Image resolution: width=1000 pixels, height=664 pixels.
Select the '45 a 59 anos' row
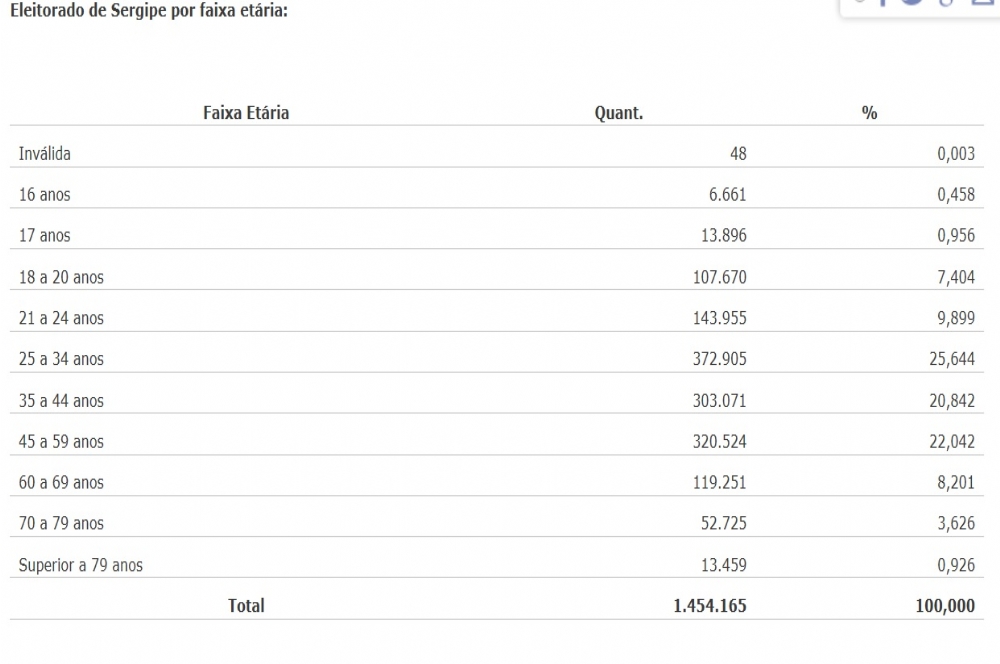[x=61, y=441]
